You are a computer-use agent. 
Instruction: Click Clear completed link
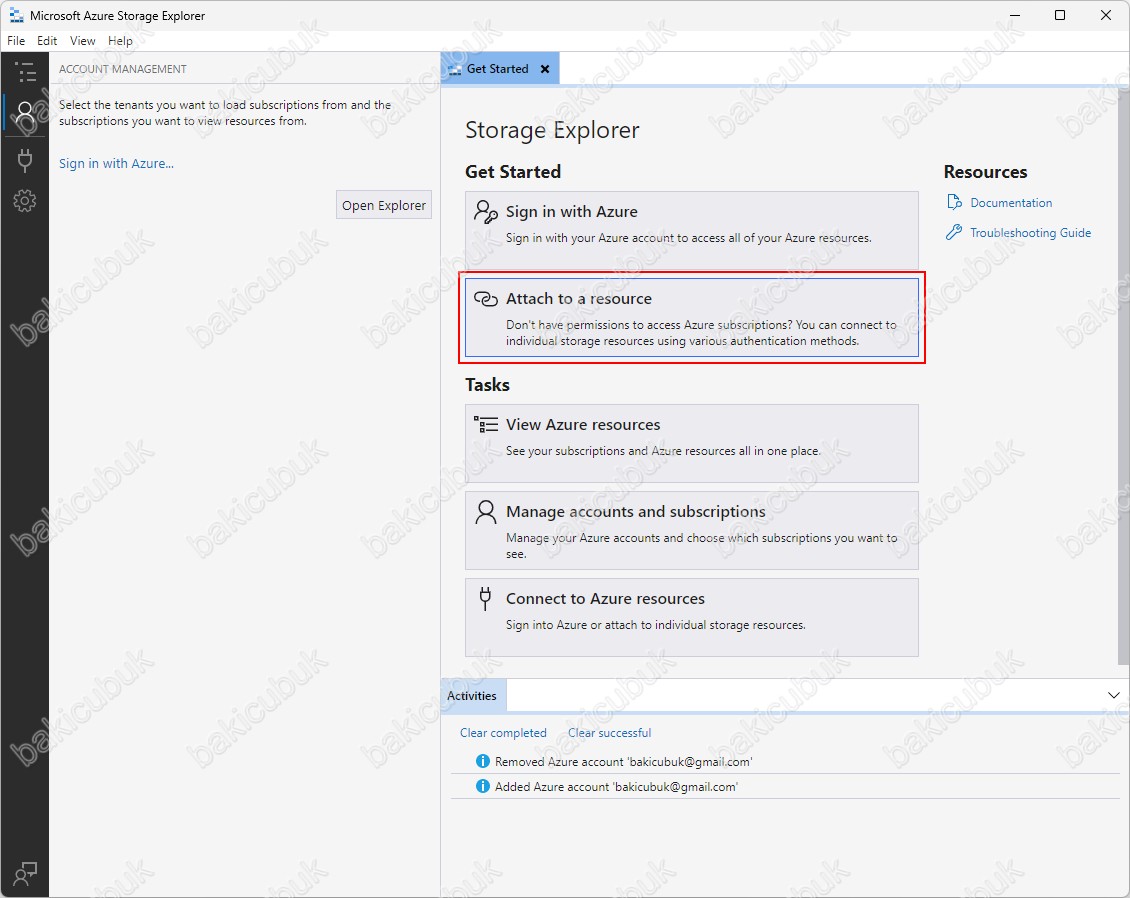point(503,733)
